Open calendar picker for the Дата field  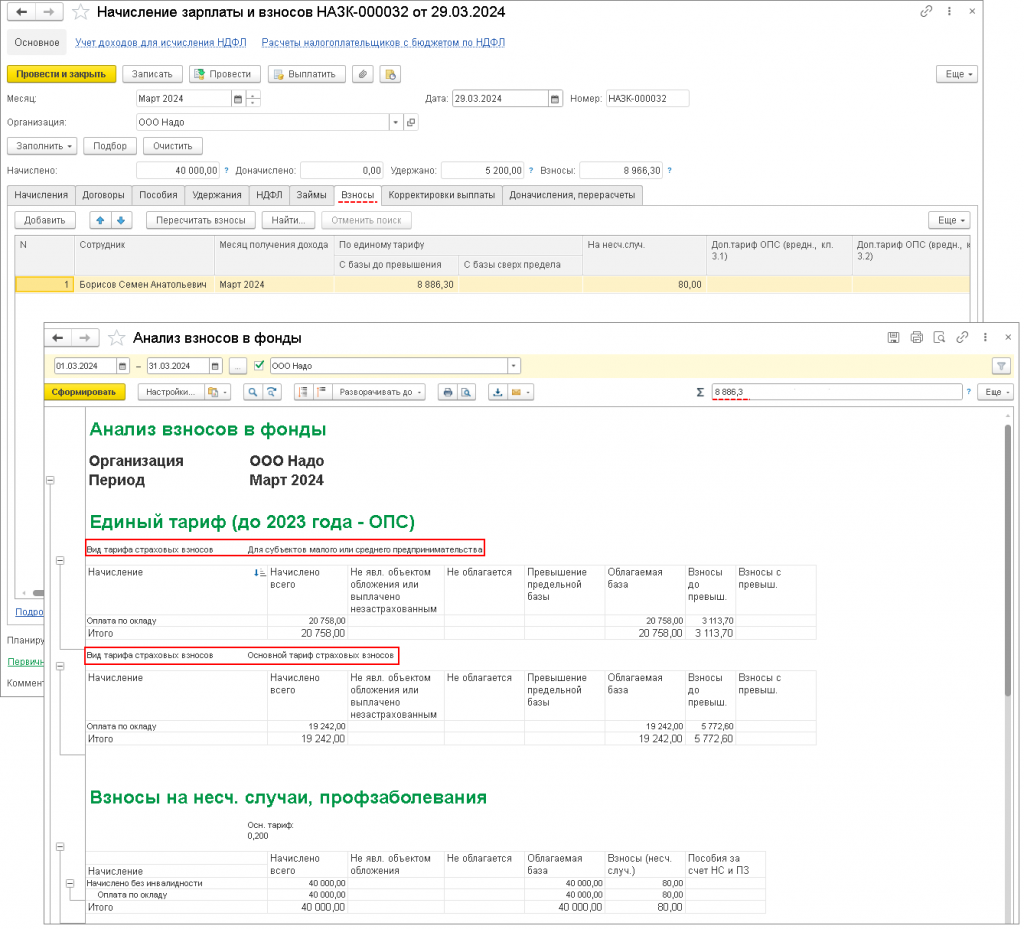[x=555, y=99]
